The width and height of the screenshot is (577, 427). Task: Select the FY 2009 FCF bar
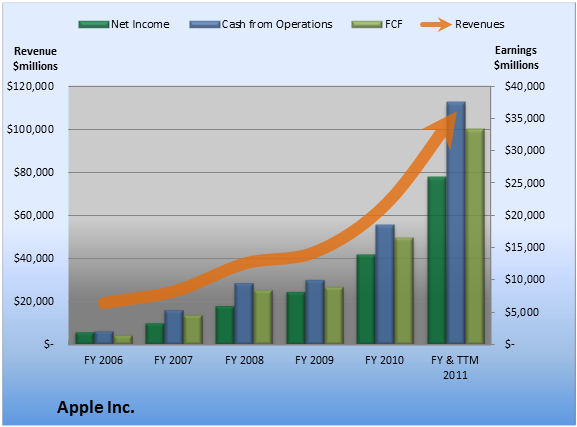point(334,315)
